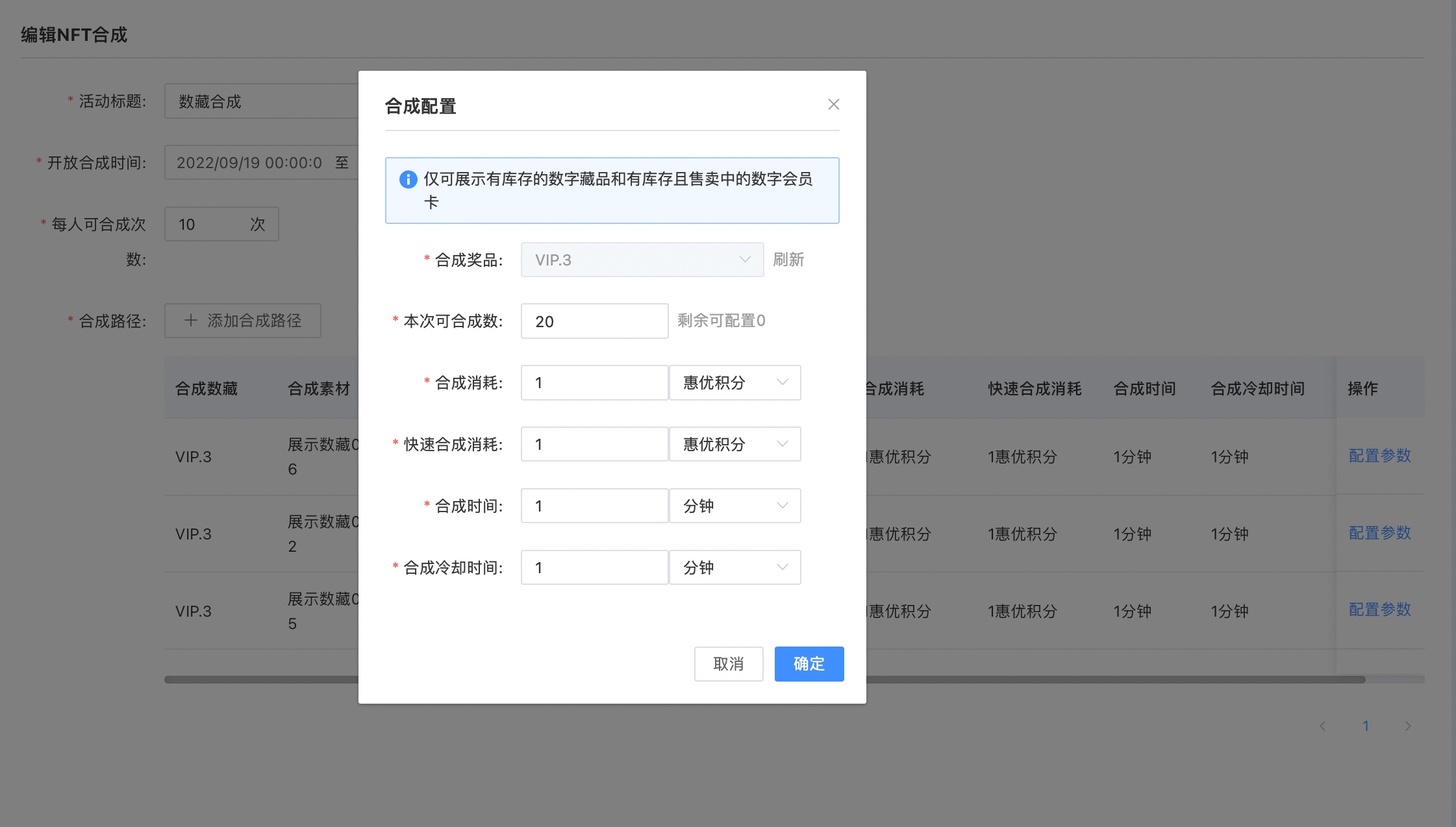Image resolution: width=1456 pixels, height=827 pixels.
Task: Select page 1 in pagination
Action: [x=1365, y=726]
